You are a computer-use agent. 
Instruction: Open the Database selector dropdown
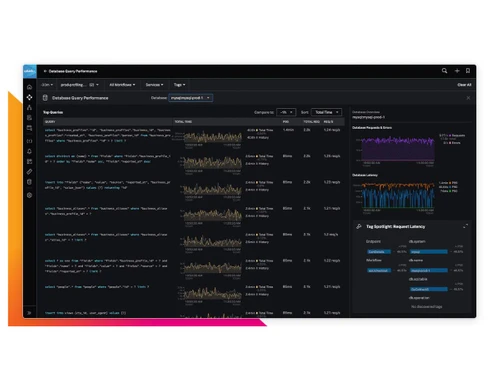point(191,98)
